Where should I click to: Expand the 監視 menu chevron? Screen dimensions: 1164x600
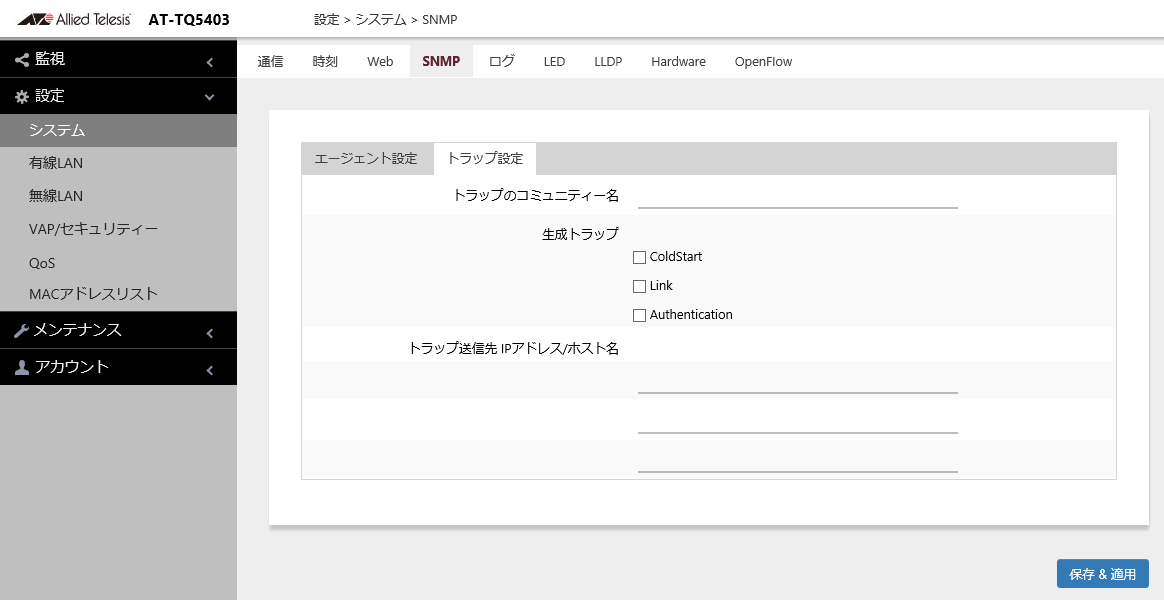pos(210,62)
